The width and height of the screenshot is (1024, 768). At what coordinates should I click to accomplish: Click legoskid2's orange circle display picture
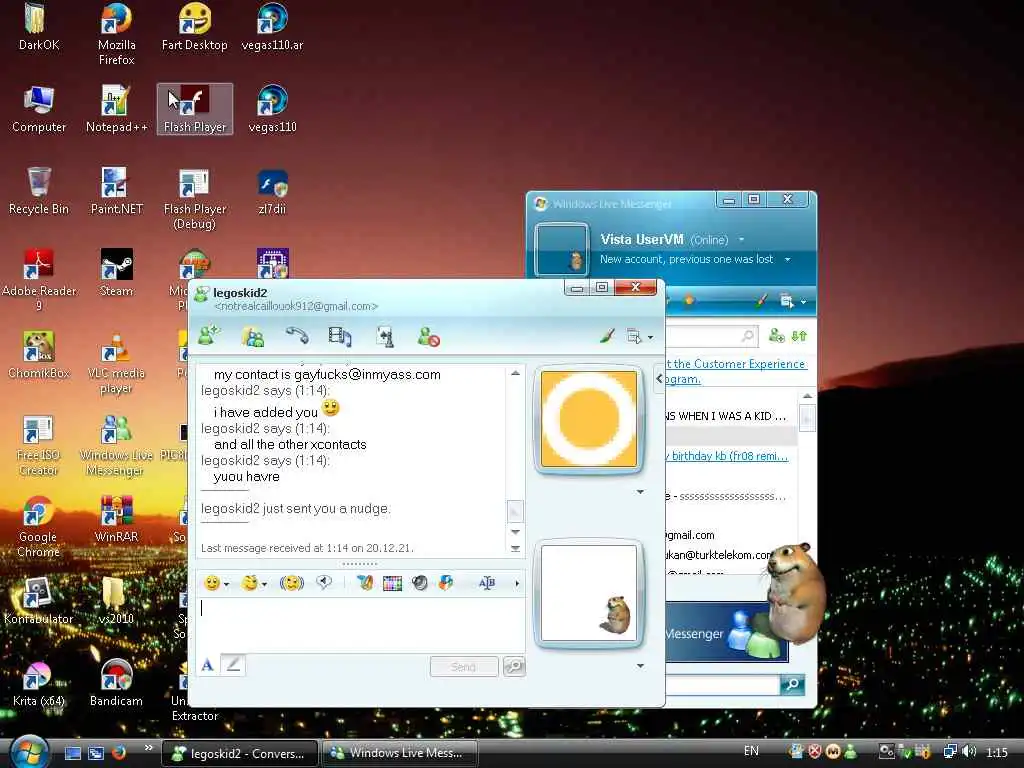589,419
